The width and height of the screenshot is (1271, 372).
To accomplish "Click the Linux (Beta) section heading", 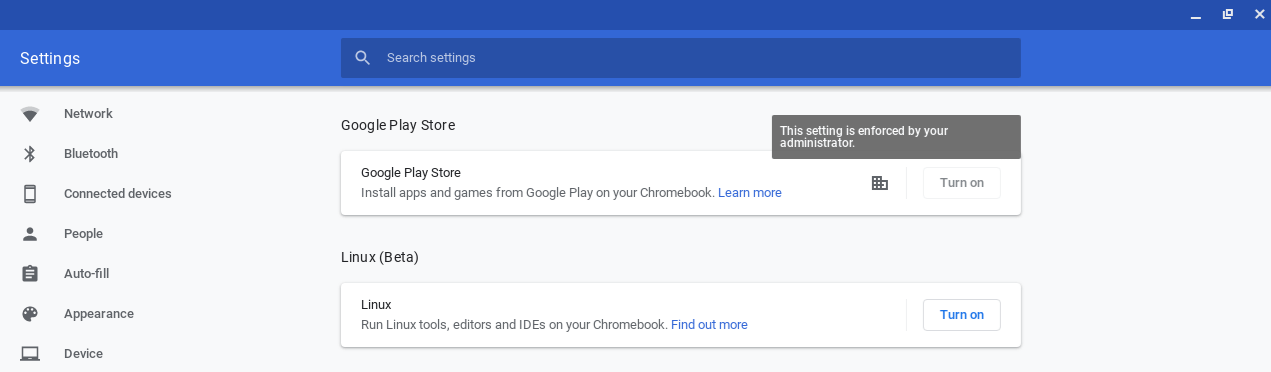I will click(380, 257).
